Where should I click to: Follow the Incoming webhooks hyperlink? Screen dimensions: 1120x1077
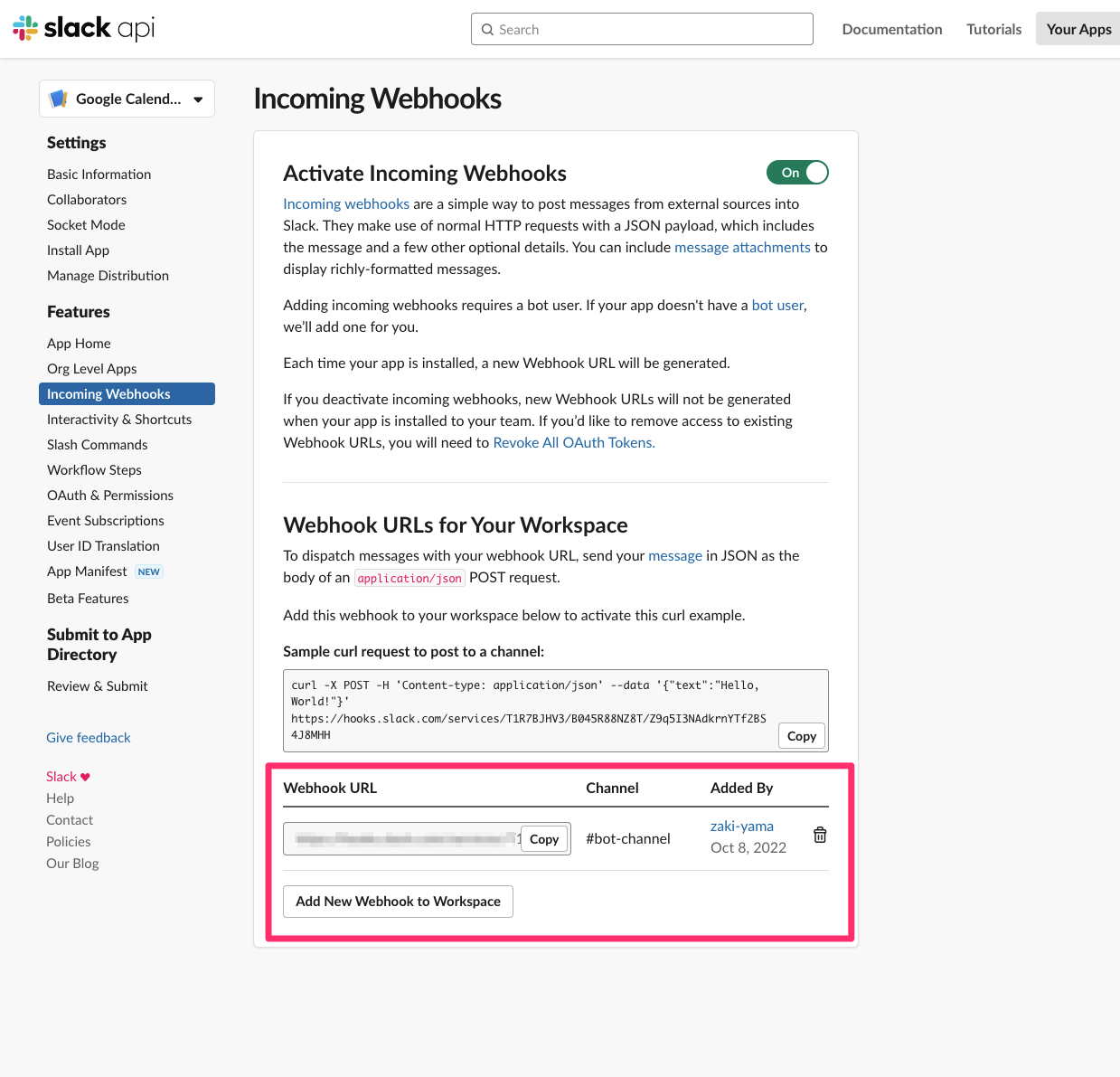(x=346, y=203)
